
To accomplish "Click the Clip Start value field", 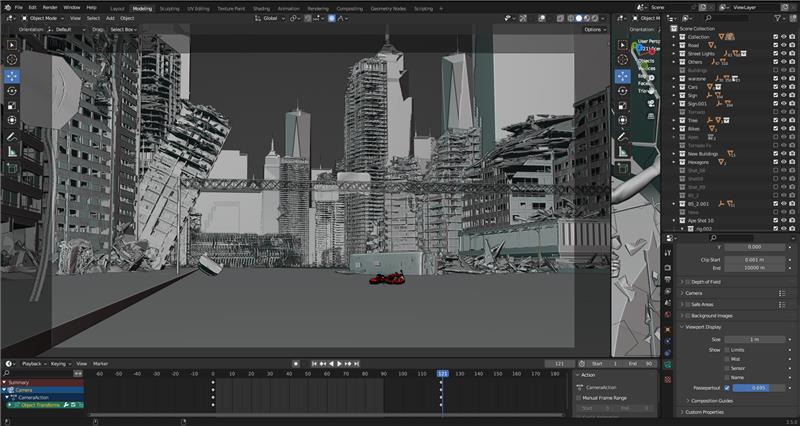I will (x=755, y=260).
